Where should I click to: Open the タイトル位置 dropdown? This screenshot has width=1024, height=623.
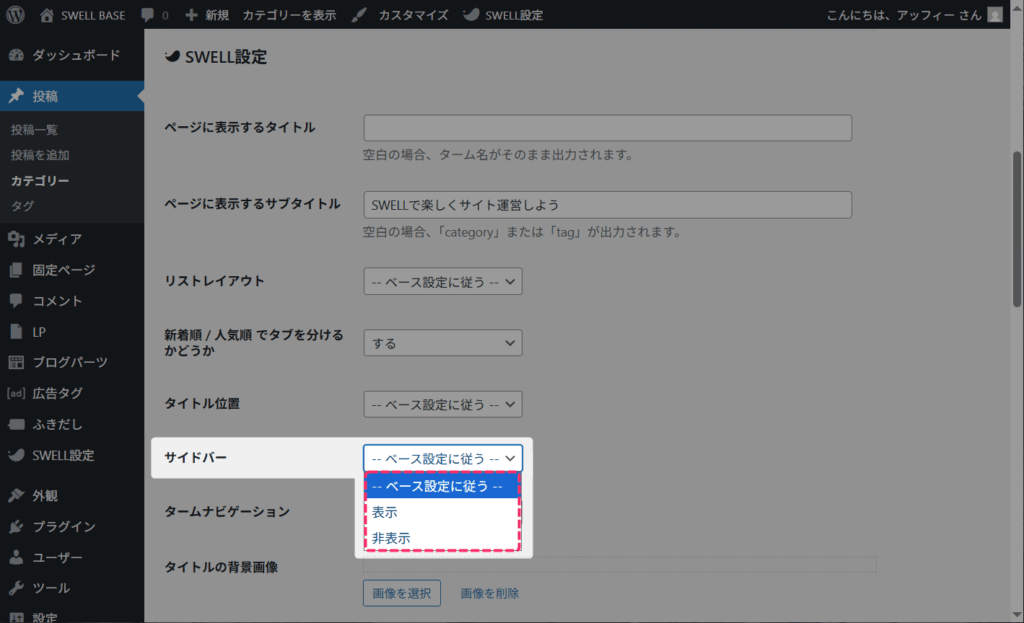click(x=443, y=404)
